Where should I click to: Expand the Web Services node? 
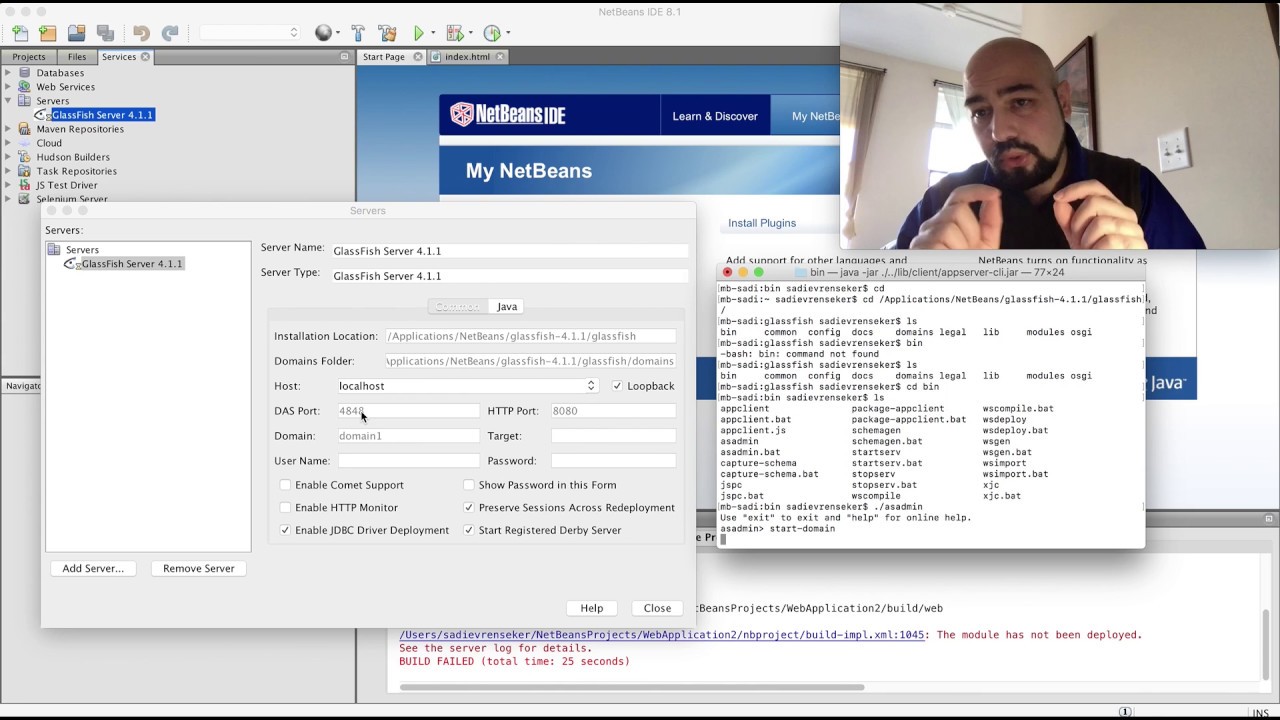click(x=8, y=87)
